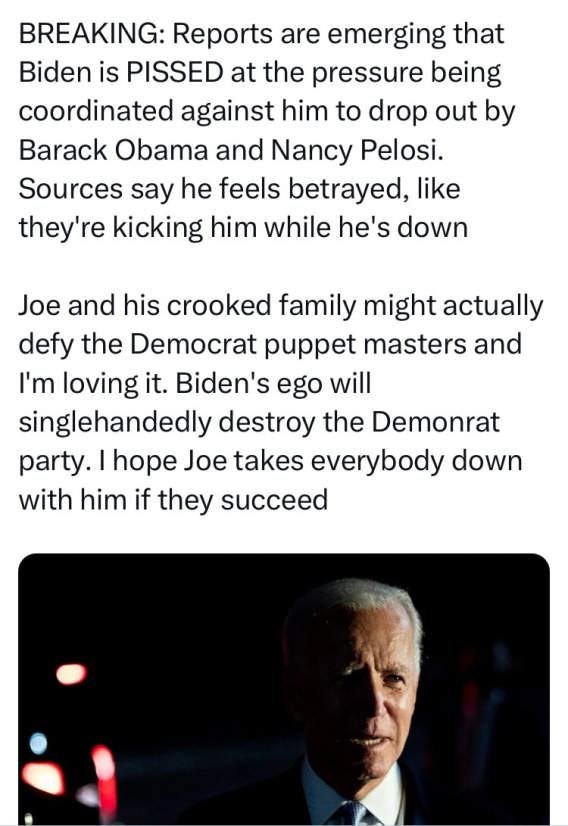The width and height of the screenshot is (568, 826).
Task: Click the phrase 'Reports are emerging that'
Action: [338, 36]
